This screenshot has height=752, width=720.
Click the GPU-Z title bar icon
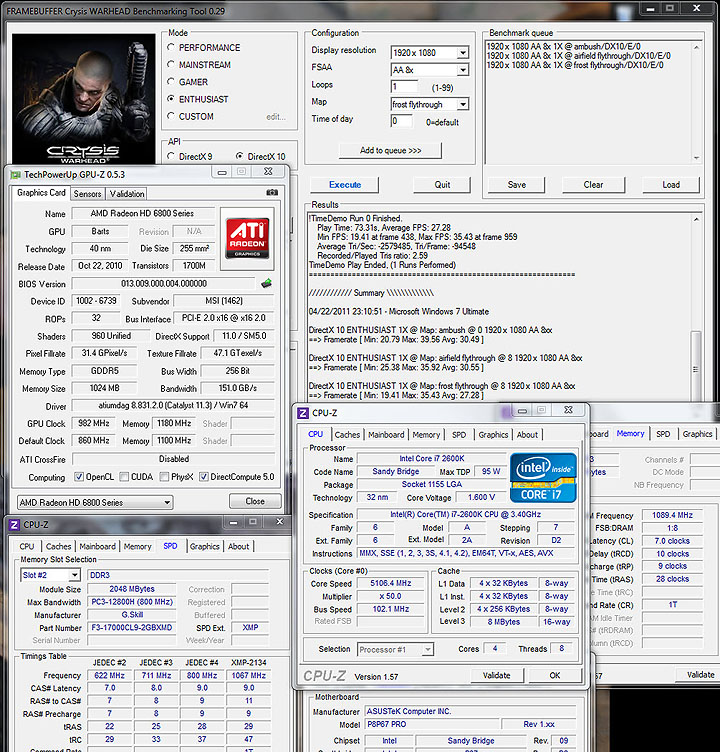[x=15, y=175]
